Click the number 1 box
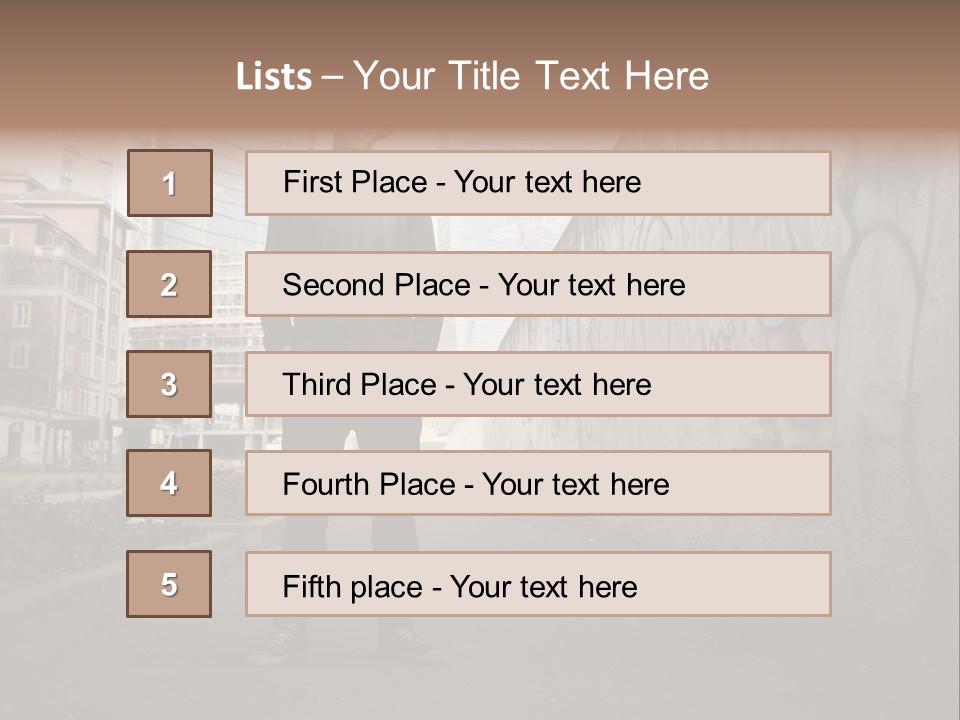The height and width of the screenshot is (720, 960). (170, 183)
